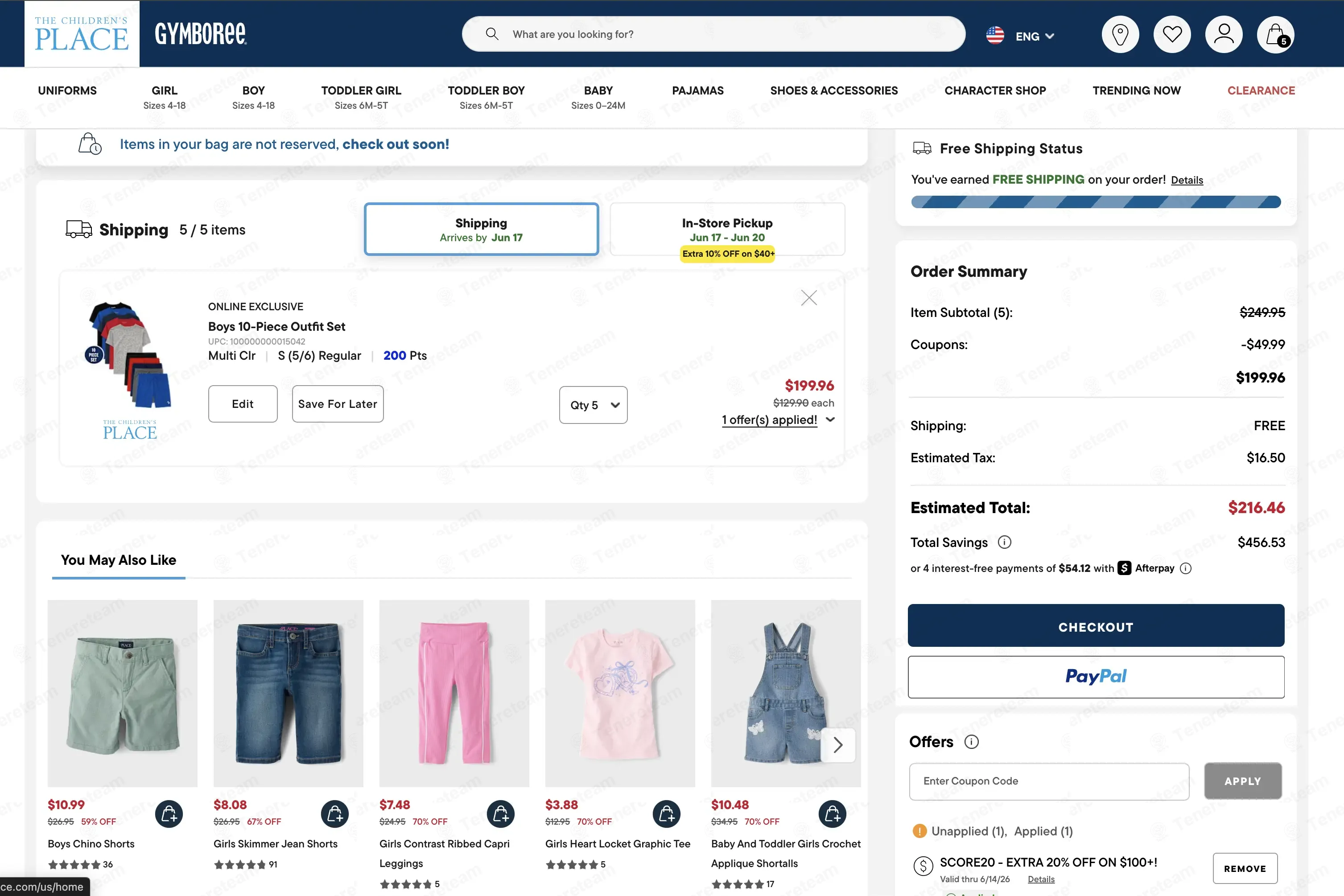Expand the 1 offer(s) applied details

[x=778, y=420]
